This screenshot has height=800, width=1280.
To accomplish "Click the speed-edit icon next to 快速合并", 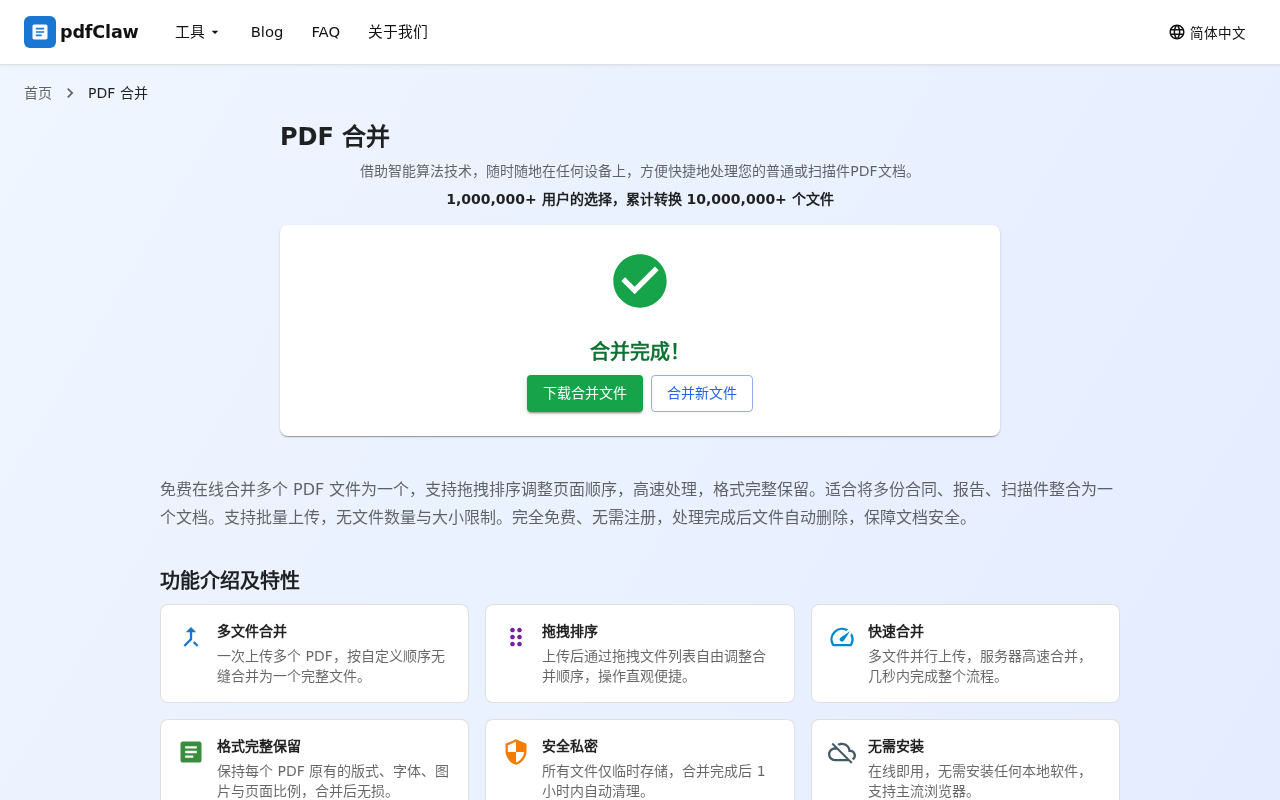I will [842, 635].
